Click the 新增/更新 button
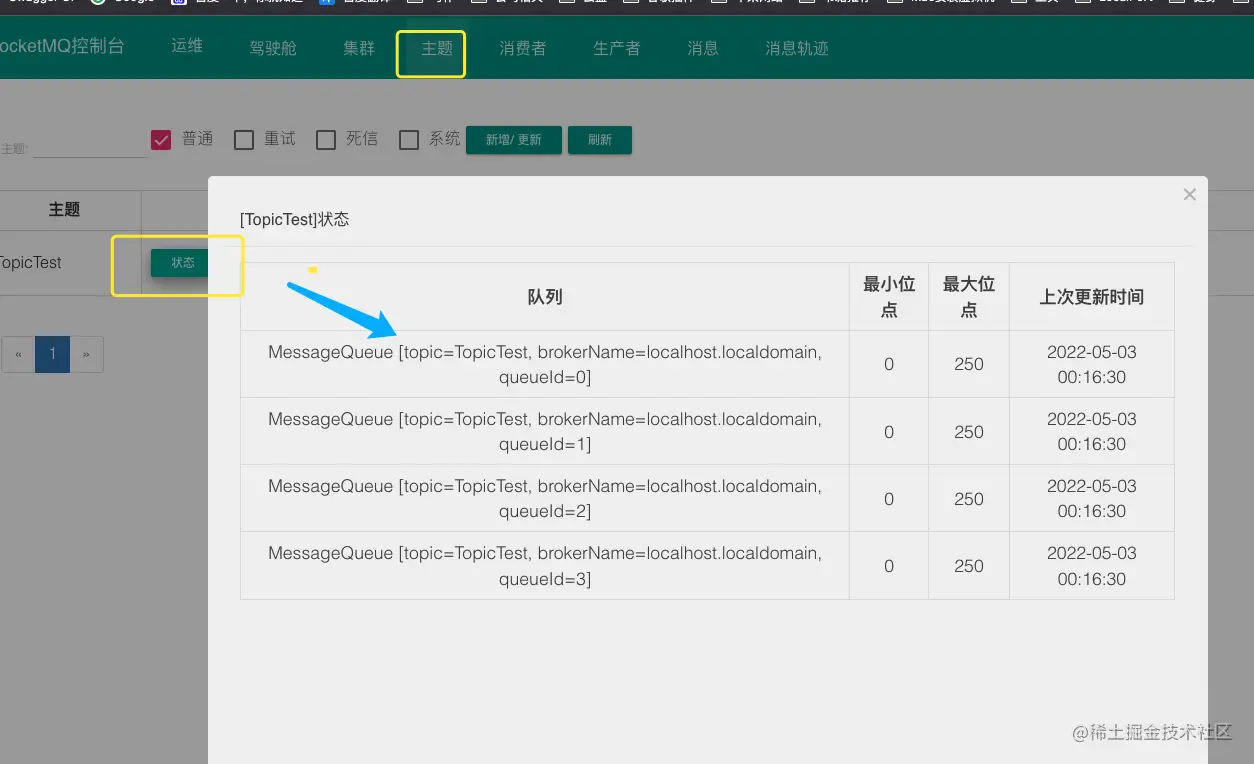1254x764 pixels. tap(514, 140)
